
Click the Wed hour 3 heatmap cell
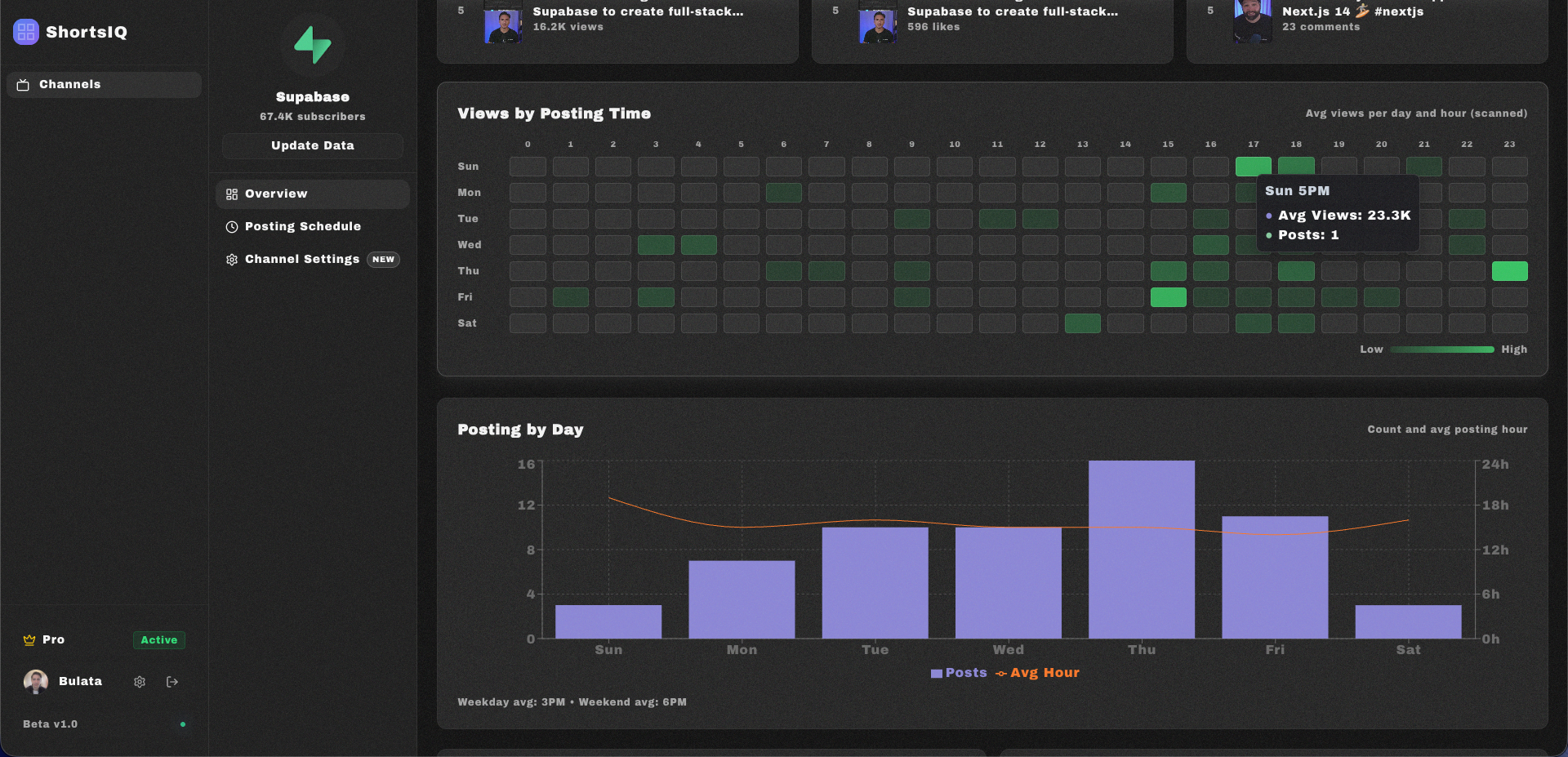[656, 245]
